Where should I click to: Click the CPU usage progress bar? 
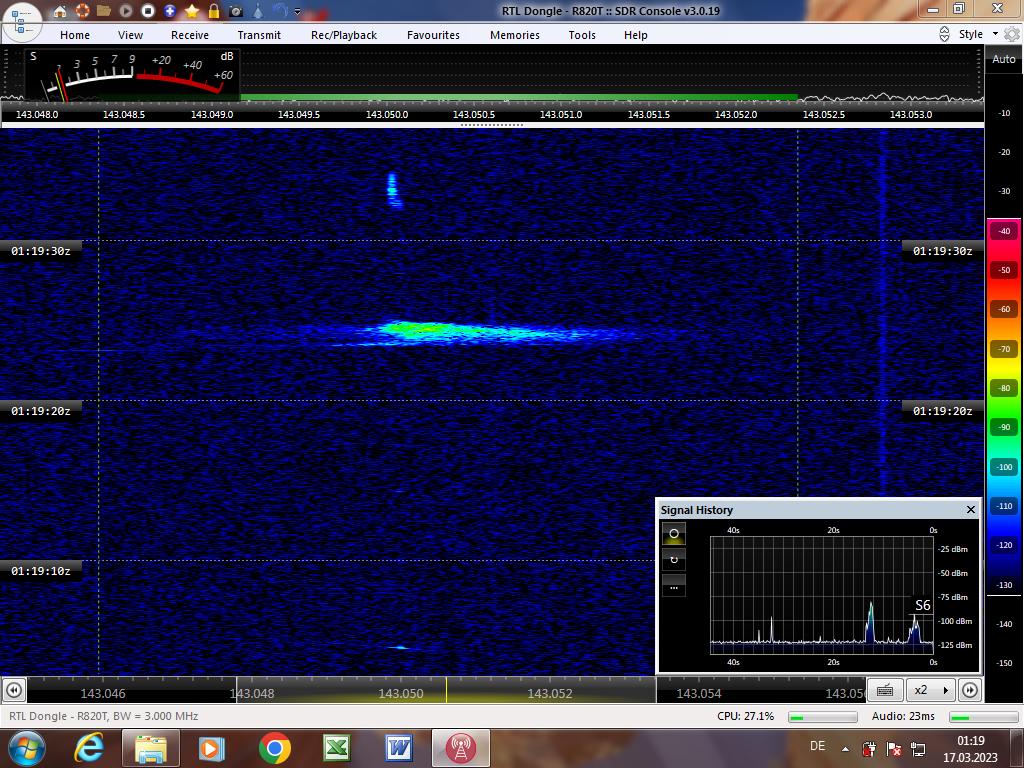(822, 717)
